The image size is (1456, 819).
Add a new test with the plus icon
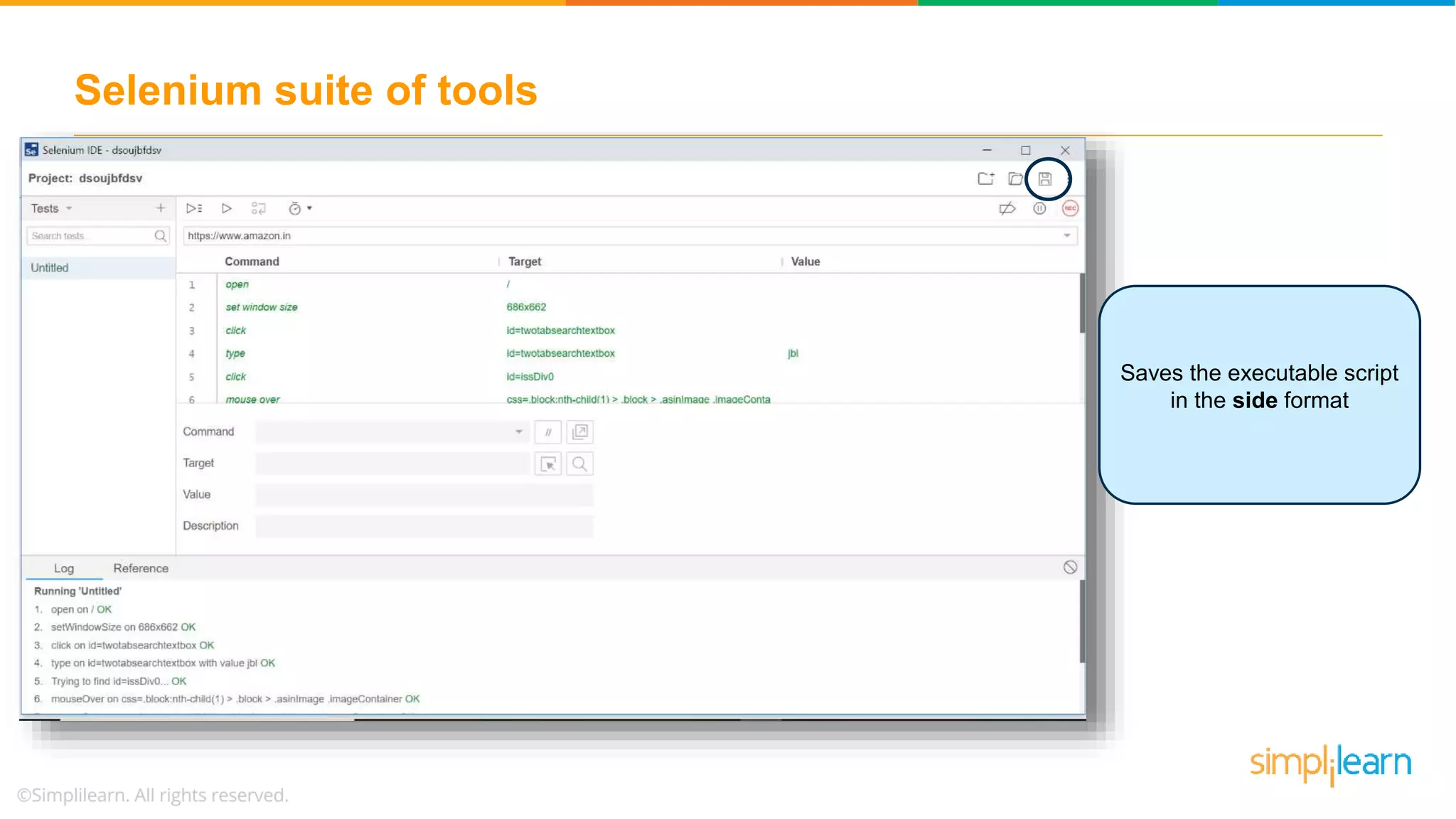coord(161,208)
